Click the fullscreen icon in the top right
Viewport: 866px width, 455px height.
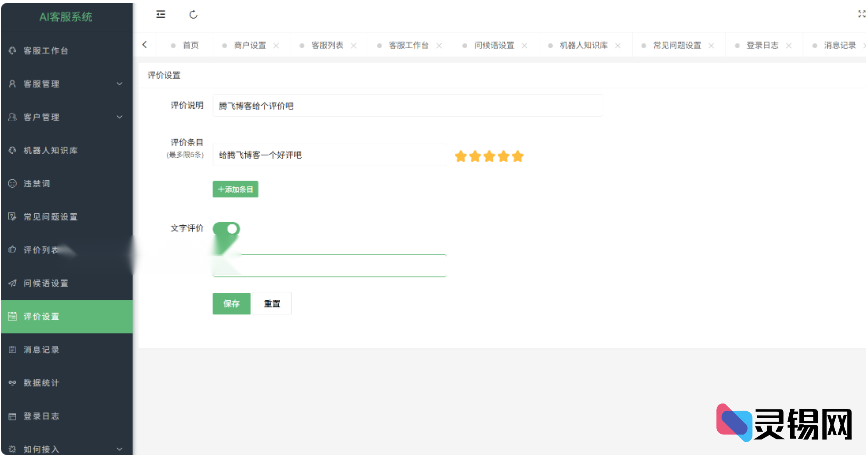click(862, 14)
